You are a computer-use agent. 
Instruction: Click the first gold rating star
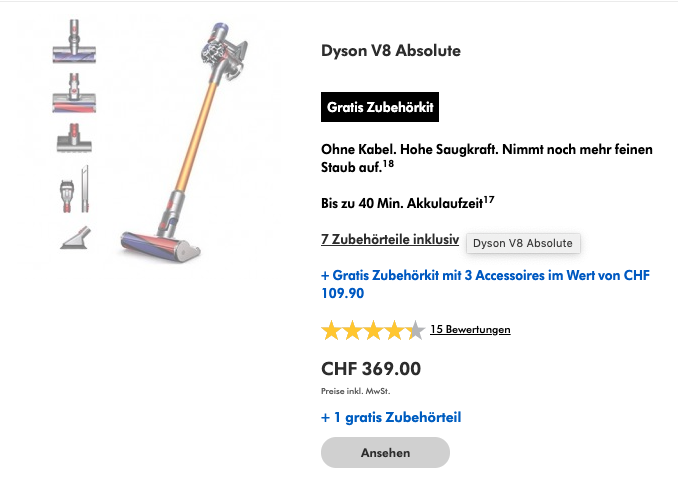tap(331, 330)
